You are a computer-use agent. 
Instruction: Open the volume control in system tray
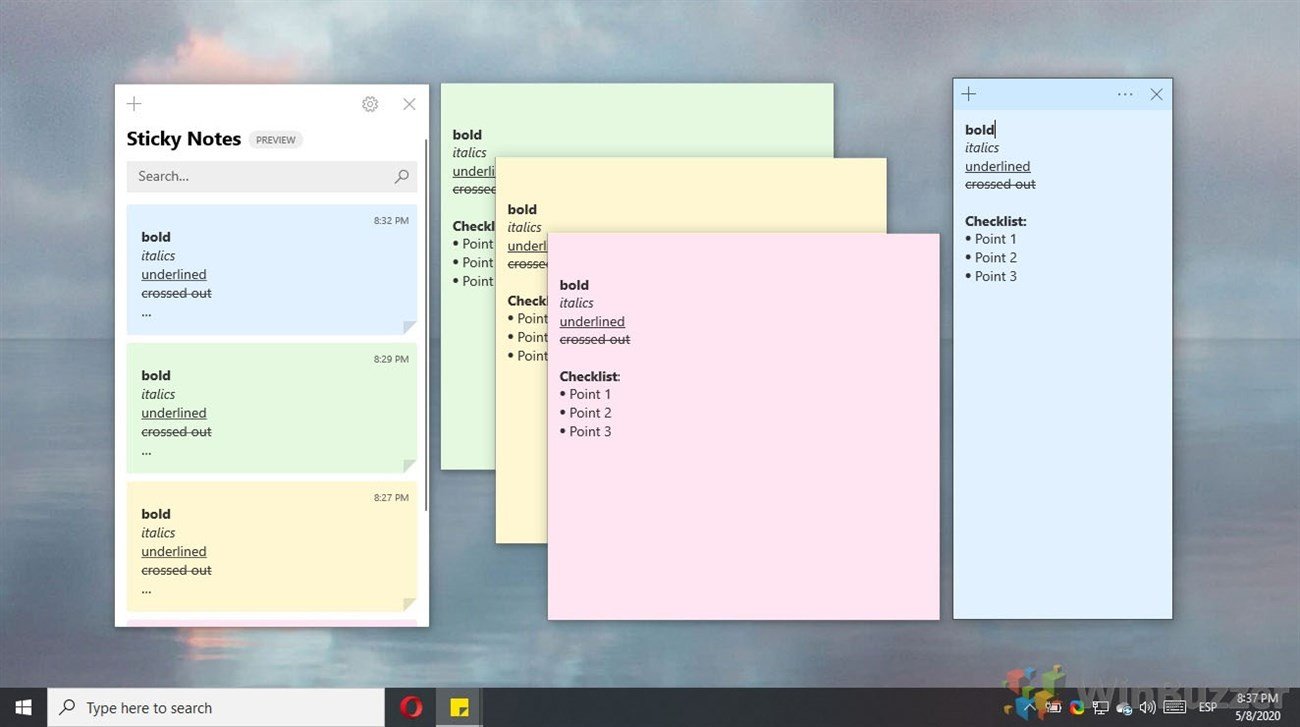(1146, 707)
